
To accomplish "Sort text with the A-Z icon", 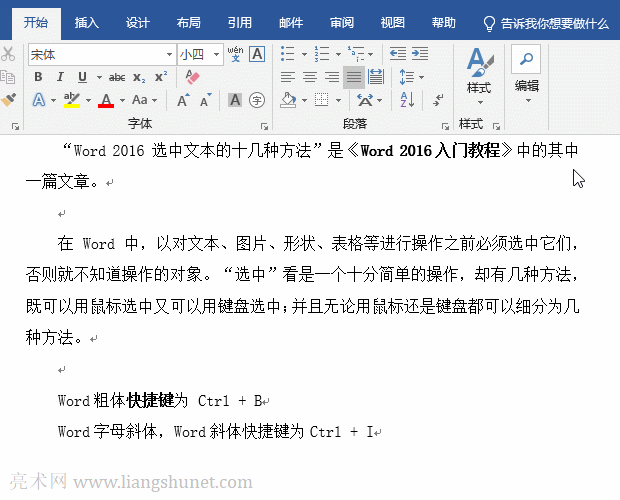I will click(407, 100).
